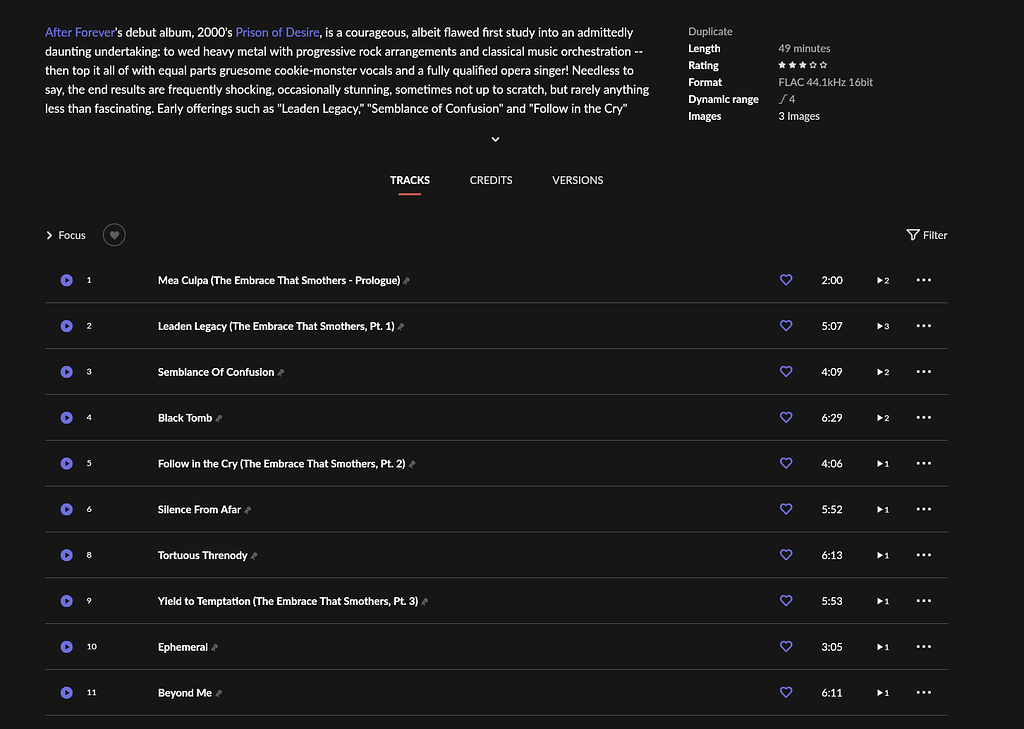This screenshot has height=729, width=1024.
Task: Switch to the Credits tab
Action: click(490, 180)
